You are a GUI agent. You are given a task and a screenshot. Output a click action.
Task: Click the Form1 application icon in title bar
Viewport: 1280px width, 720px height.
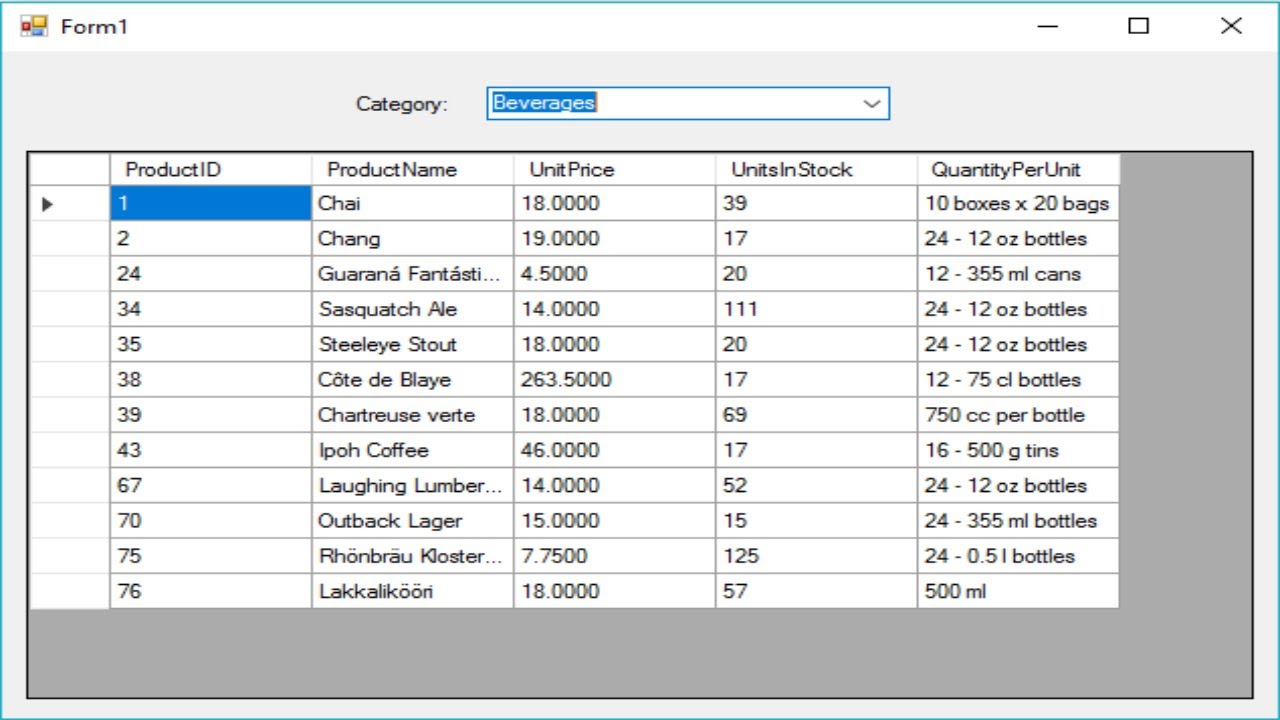pos(34,26)
